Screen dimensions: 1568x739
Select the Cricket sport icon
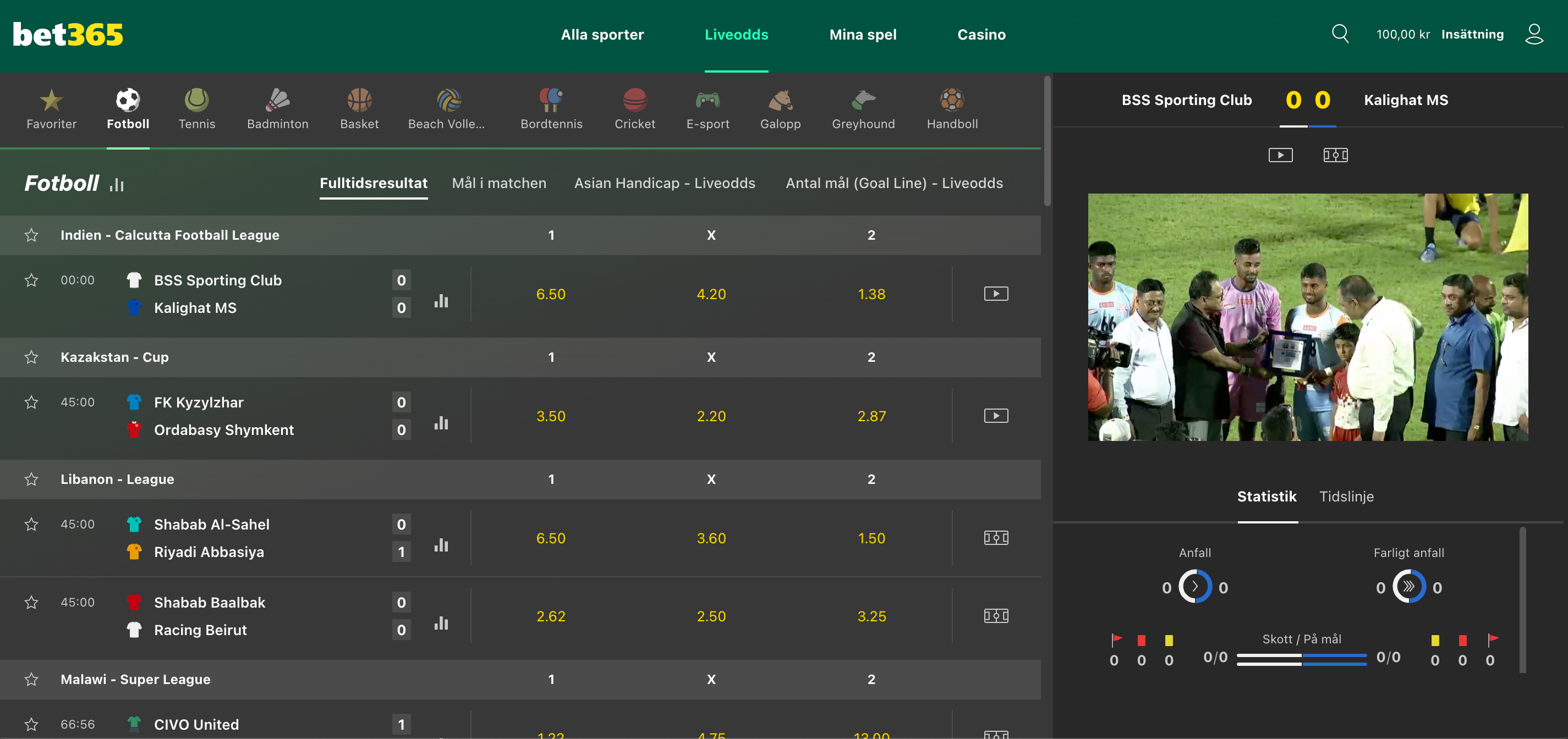(x=635, y=110)
